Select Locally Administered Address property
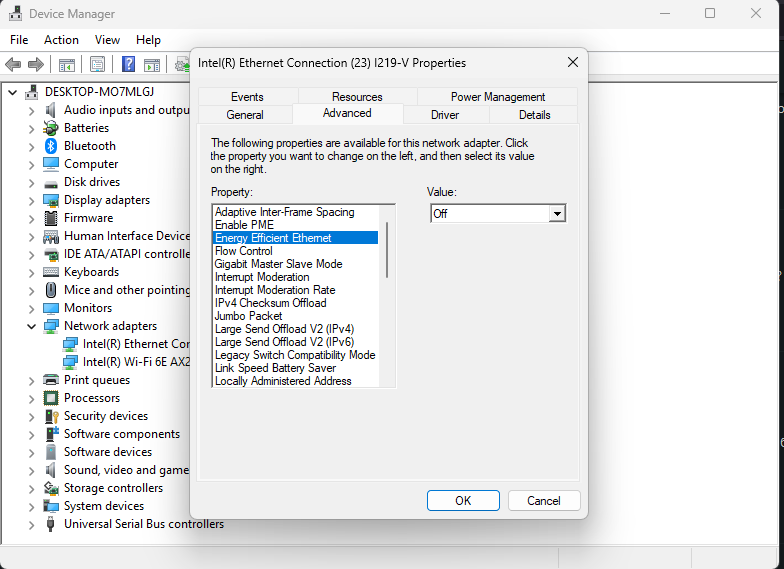 coord(295,380)
